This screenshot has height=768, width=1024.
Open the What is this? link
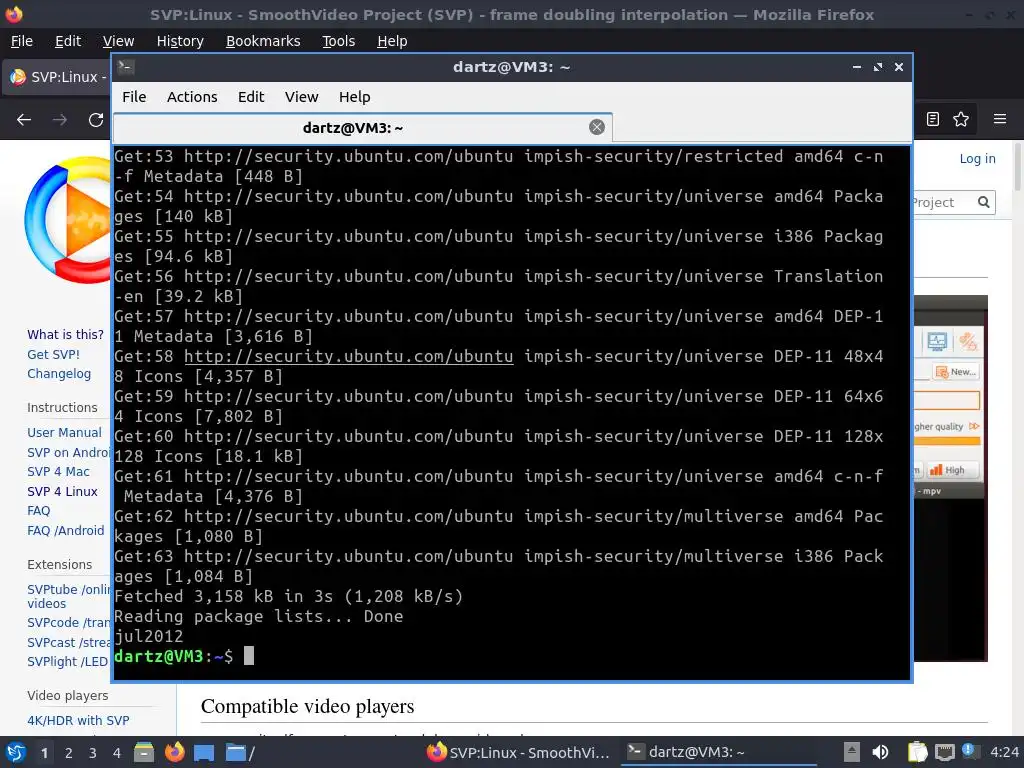(x=65, y=334)
